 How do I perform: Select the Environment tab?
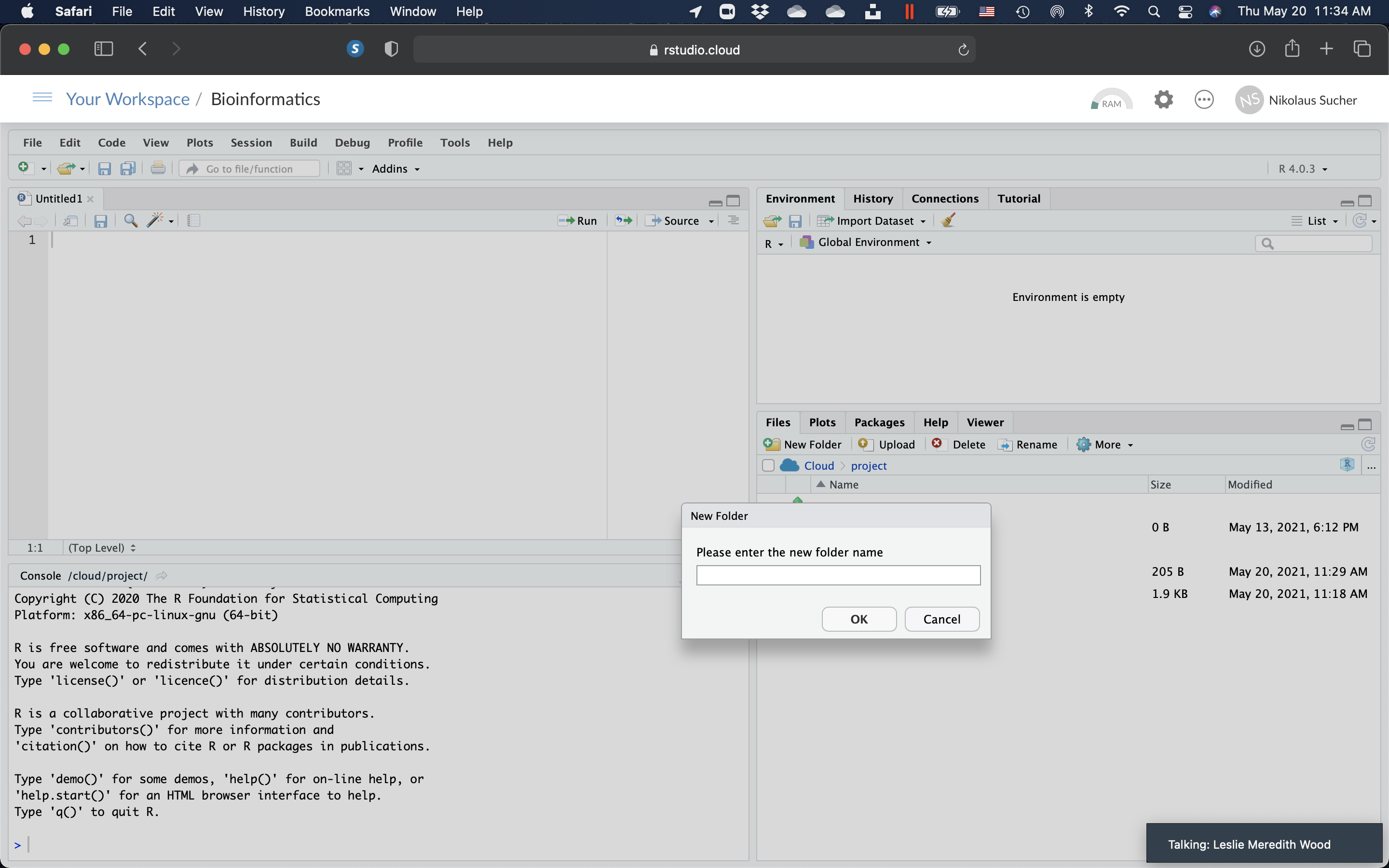(800, 198)
